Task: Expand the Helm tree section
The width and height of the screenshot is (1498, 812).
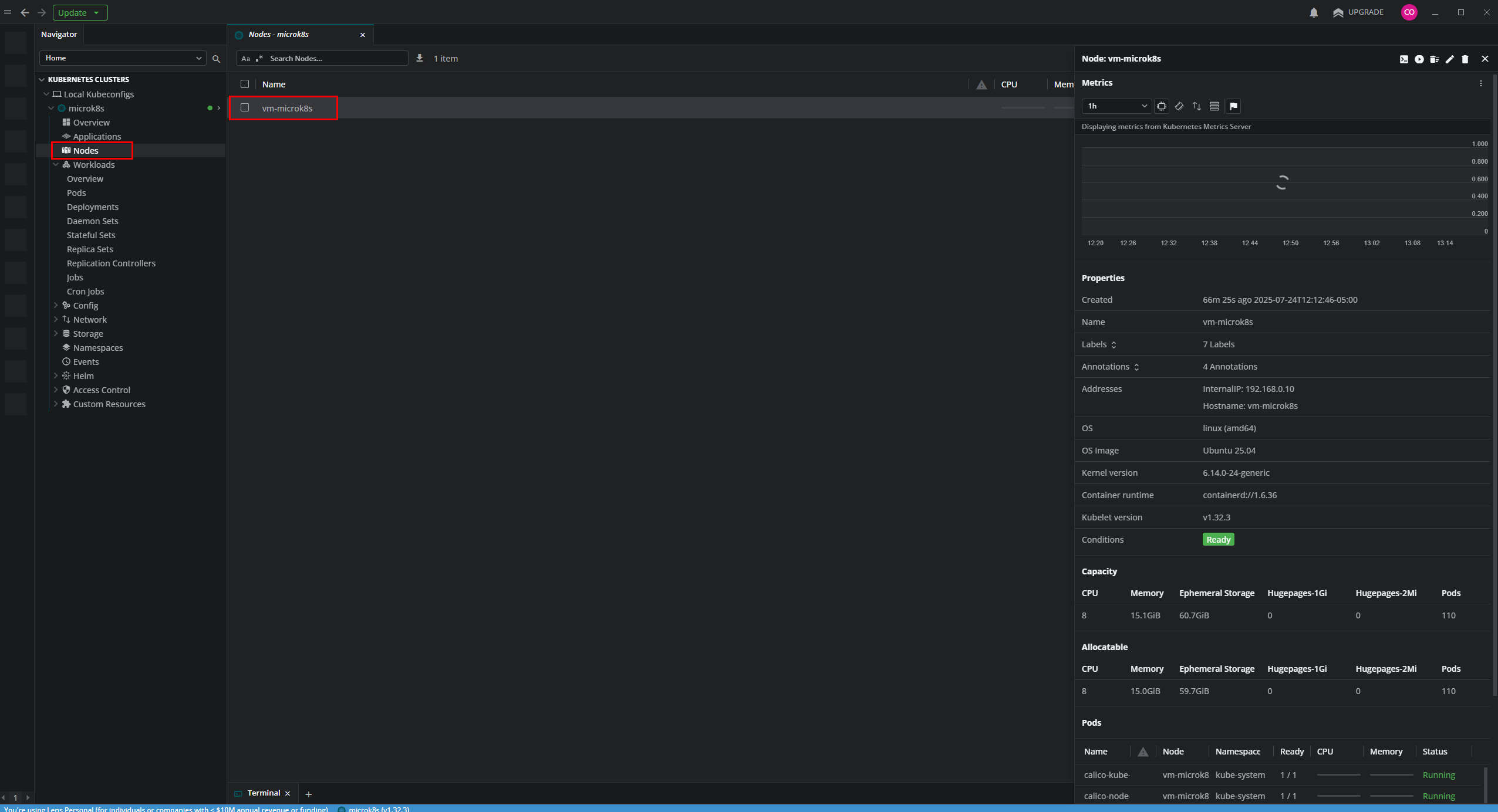Action: [56, 375]
